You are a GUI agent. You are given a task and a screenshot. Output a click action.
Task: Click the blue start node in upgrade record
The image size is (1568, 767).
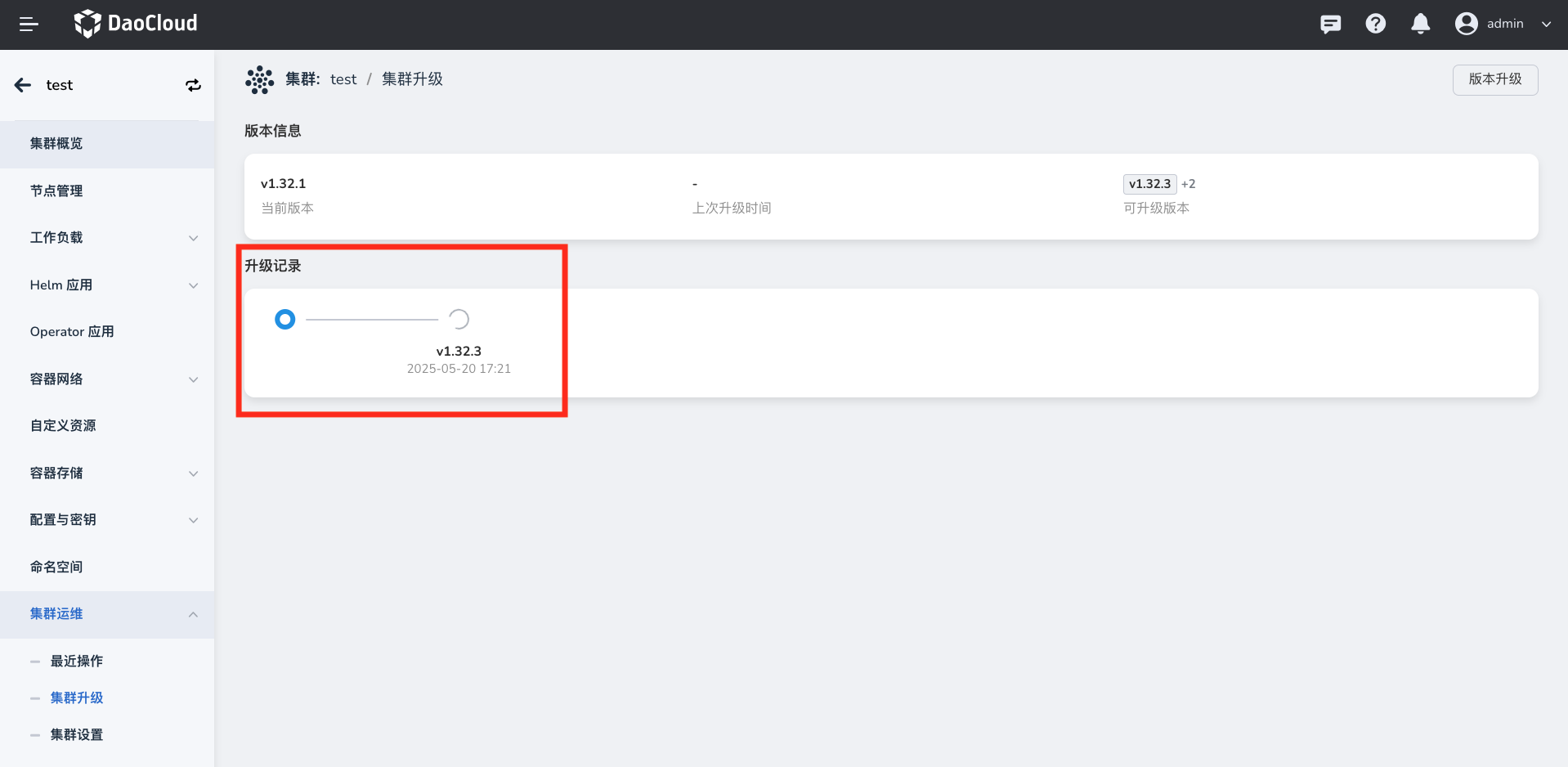(285, 319)
